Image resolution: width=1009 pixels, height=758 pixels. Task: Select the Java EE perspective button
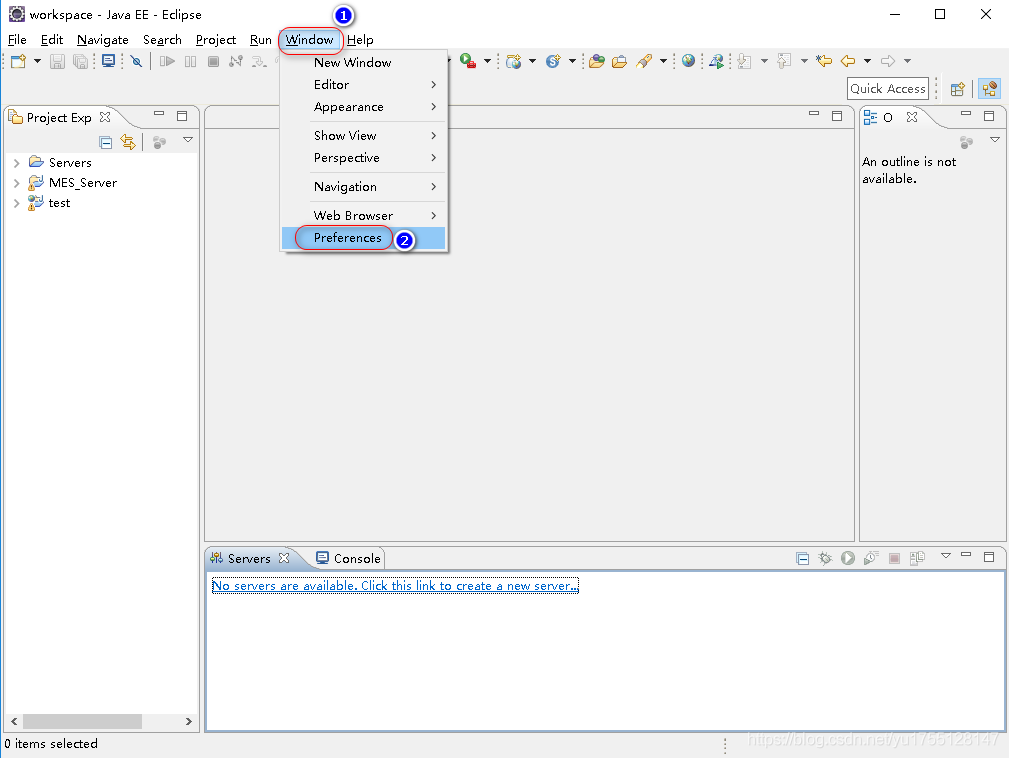[990, 89]
